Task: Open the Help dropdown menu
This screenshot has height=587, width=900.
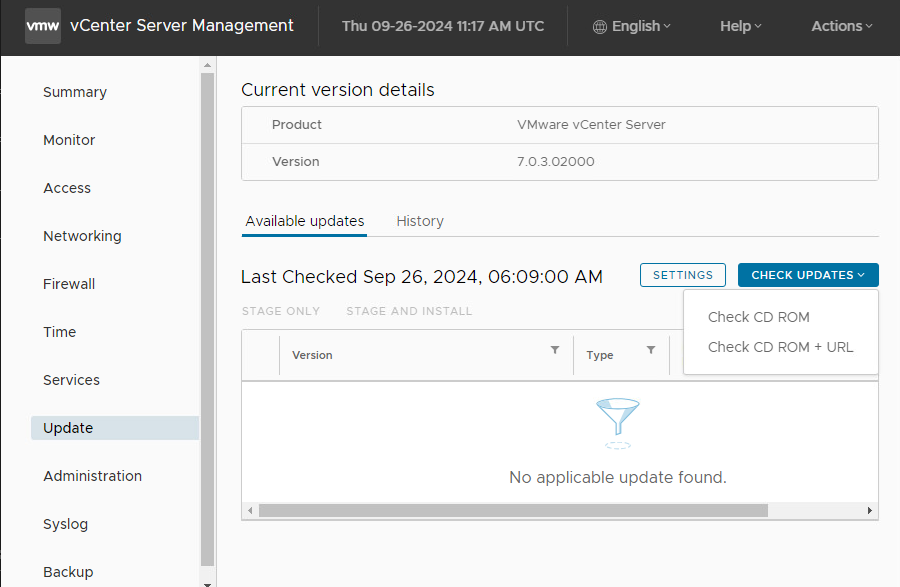Action: (740, 26)
